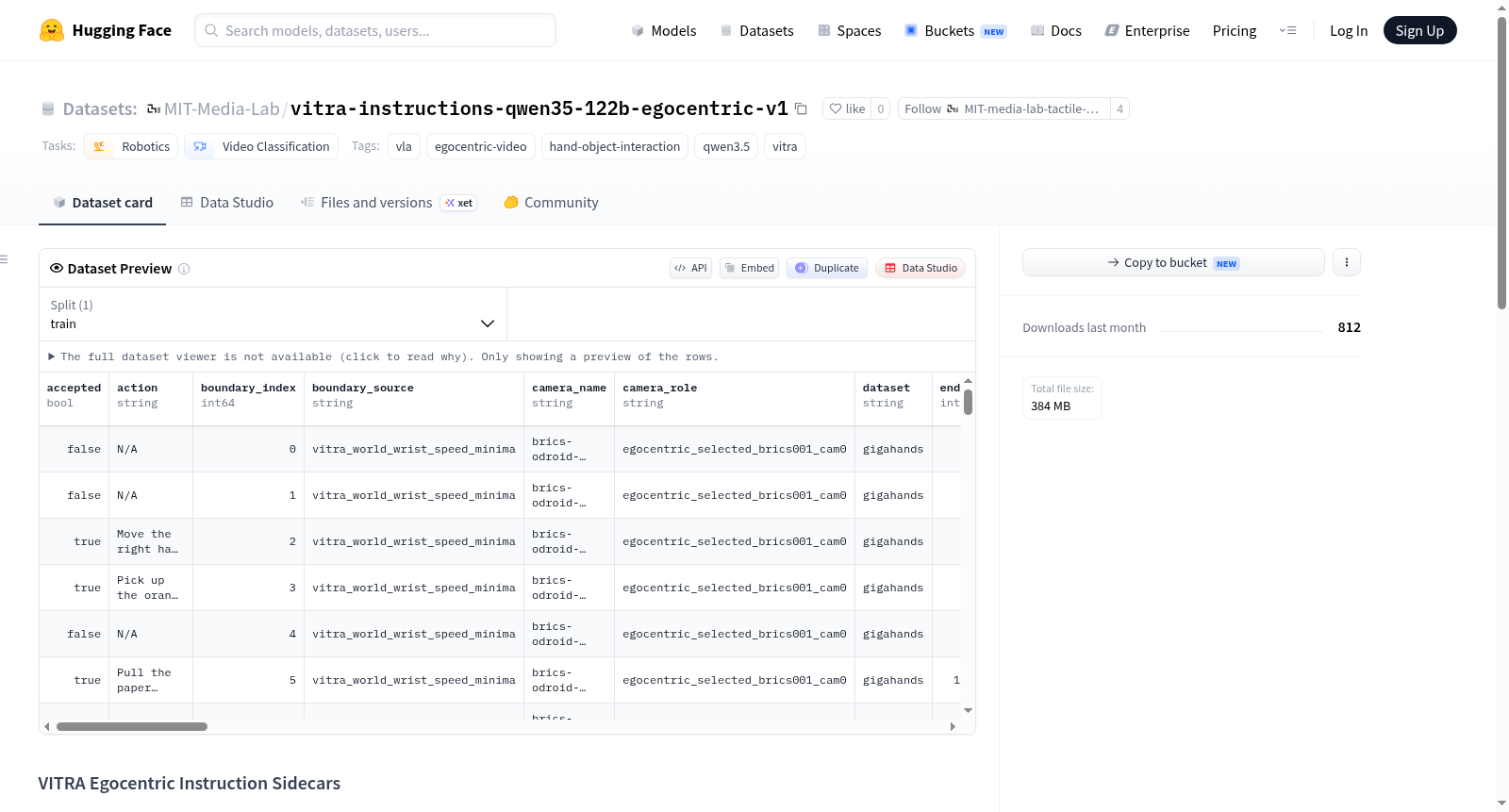Image resolution: width=1509 pixels, height=812 pixels.
Task: Click the Sign Up button
Action: click(1419, 30)
